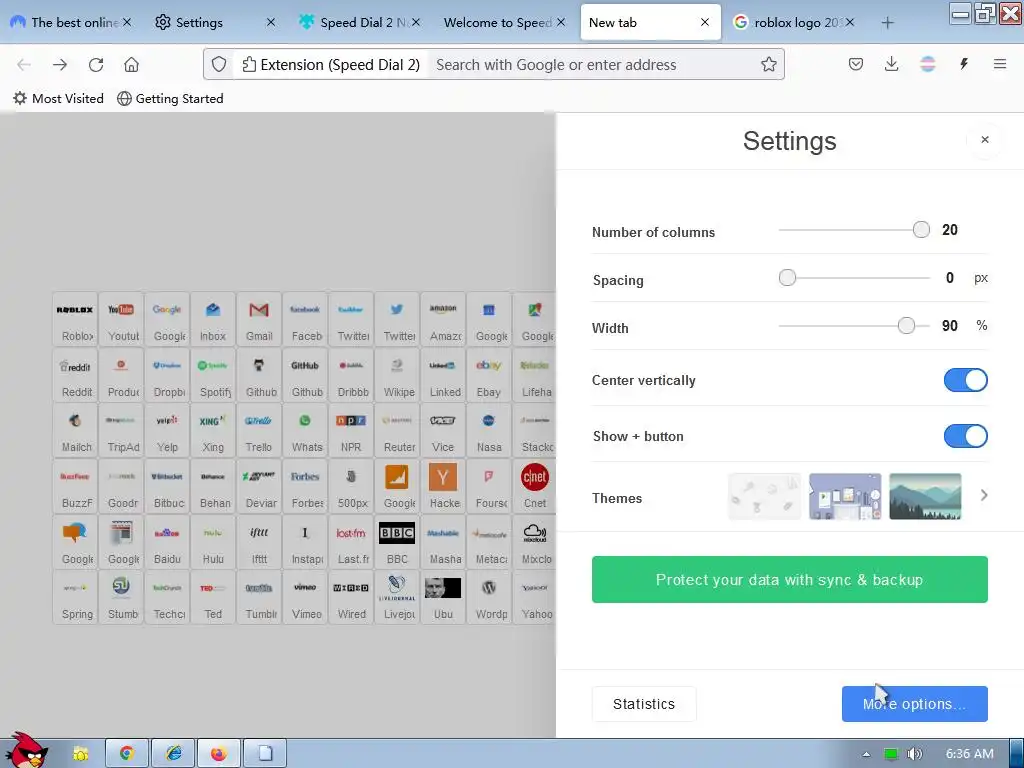
Task: Close the Settings panel
Action: (x=985, y=140)
